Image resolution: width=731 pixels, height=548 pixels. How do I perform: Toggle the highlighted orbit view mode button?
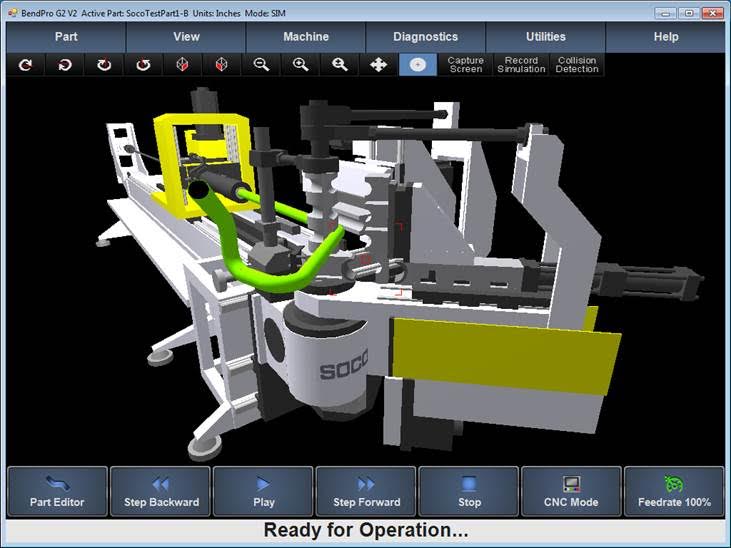(x=418, y=64)
